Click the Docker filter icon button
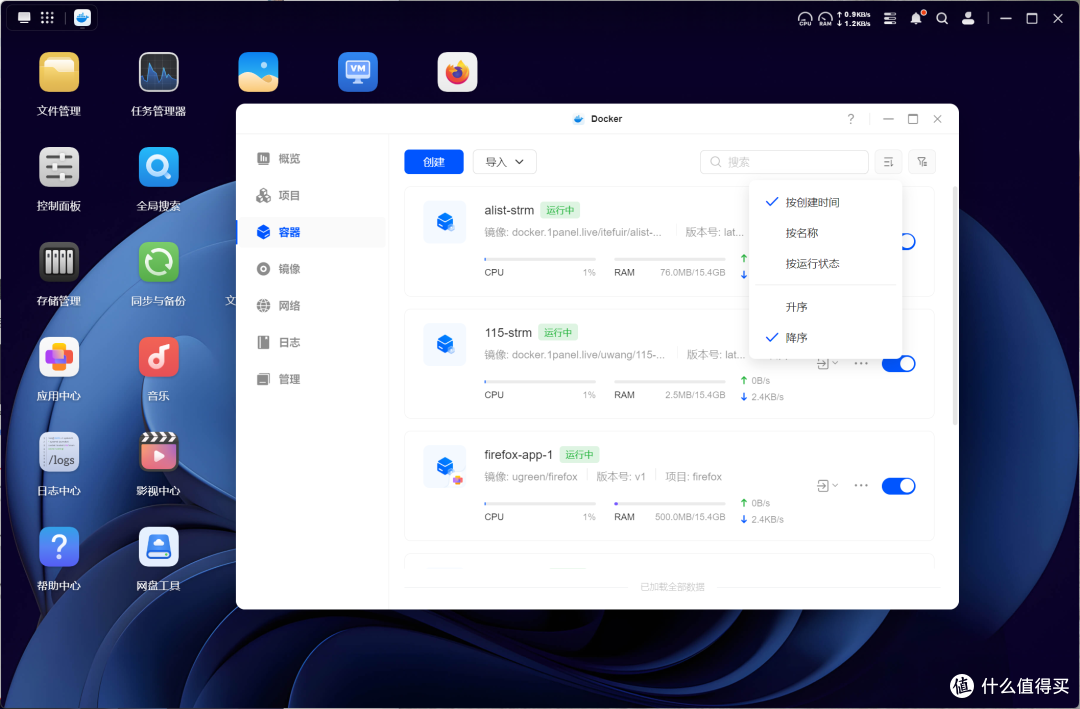The width and height of the screenshot is (1080, 709). point(922,162)
